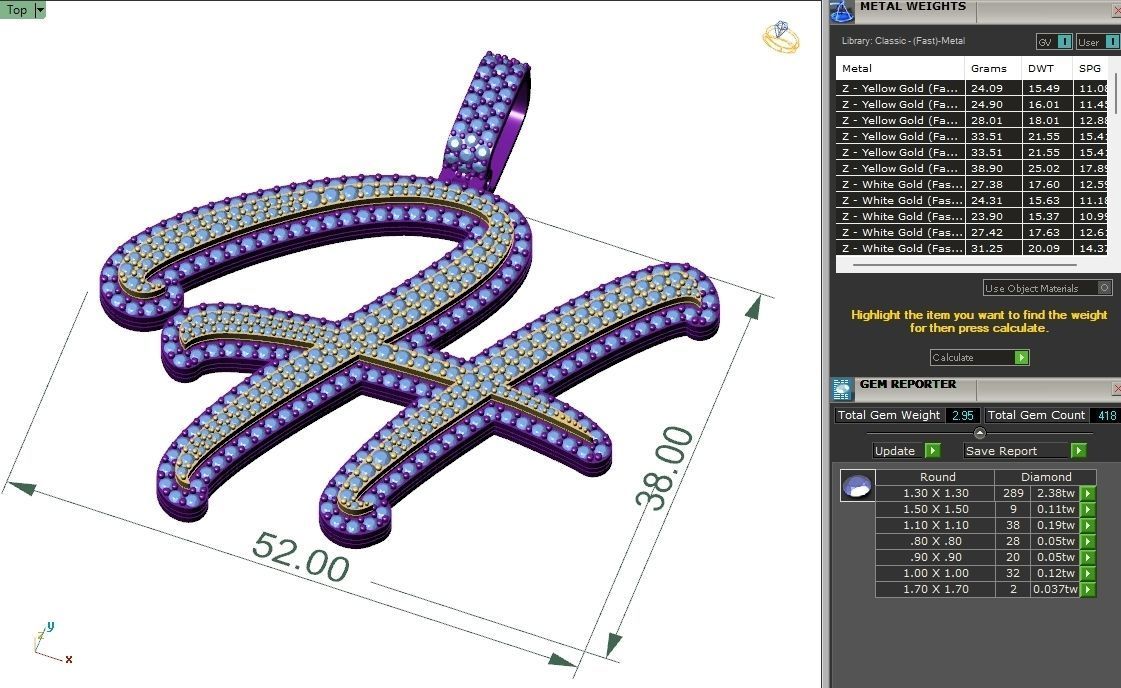The height and width of the screenshot is (688, 1121).
Task: Click the Grams column header
Action: click(994, 69)
